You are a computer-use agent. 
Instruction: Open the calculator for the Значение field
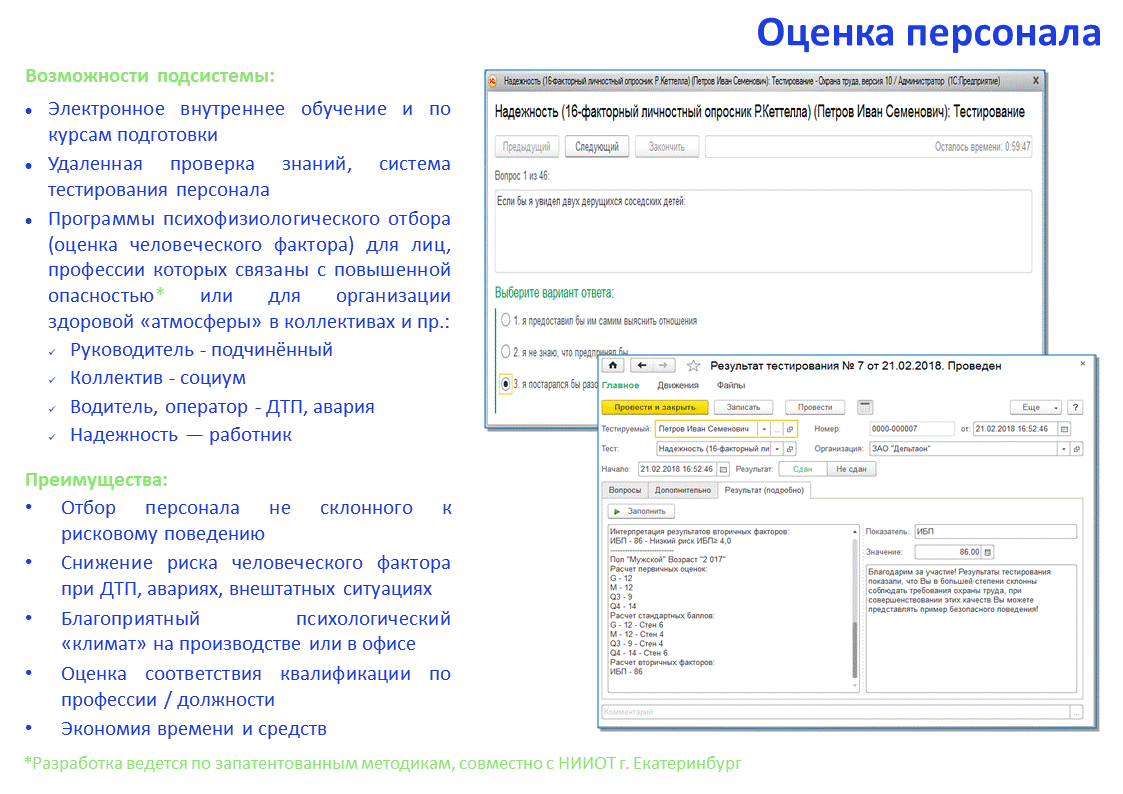pos(988,552)
